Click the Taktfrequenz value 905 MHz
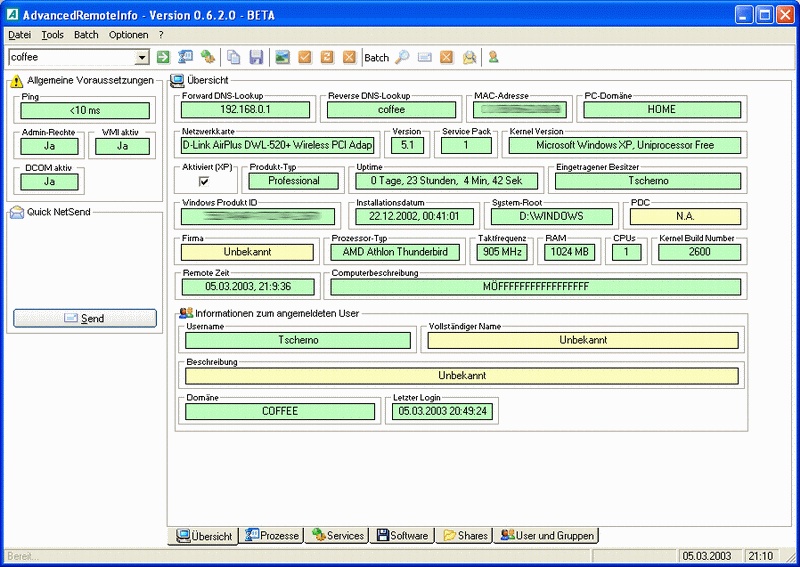 [x=502, y=252]
